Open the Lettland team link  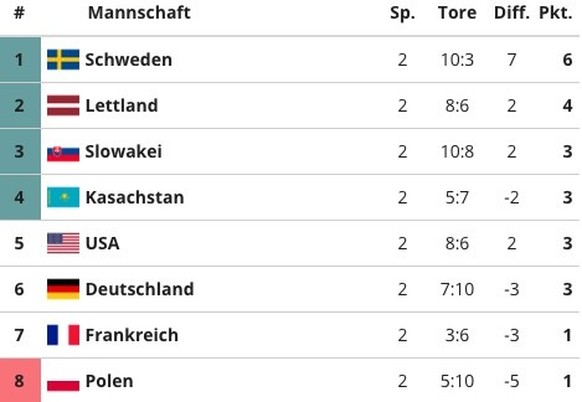pos(122,105)
